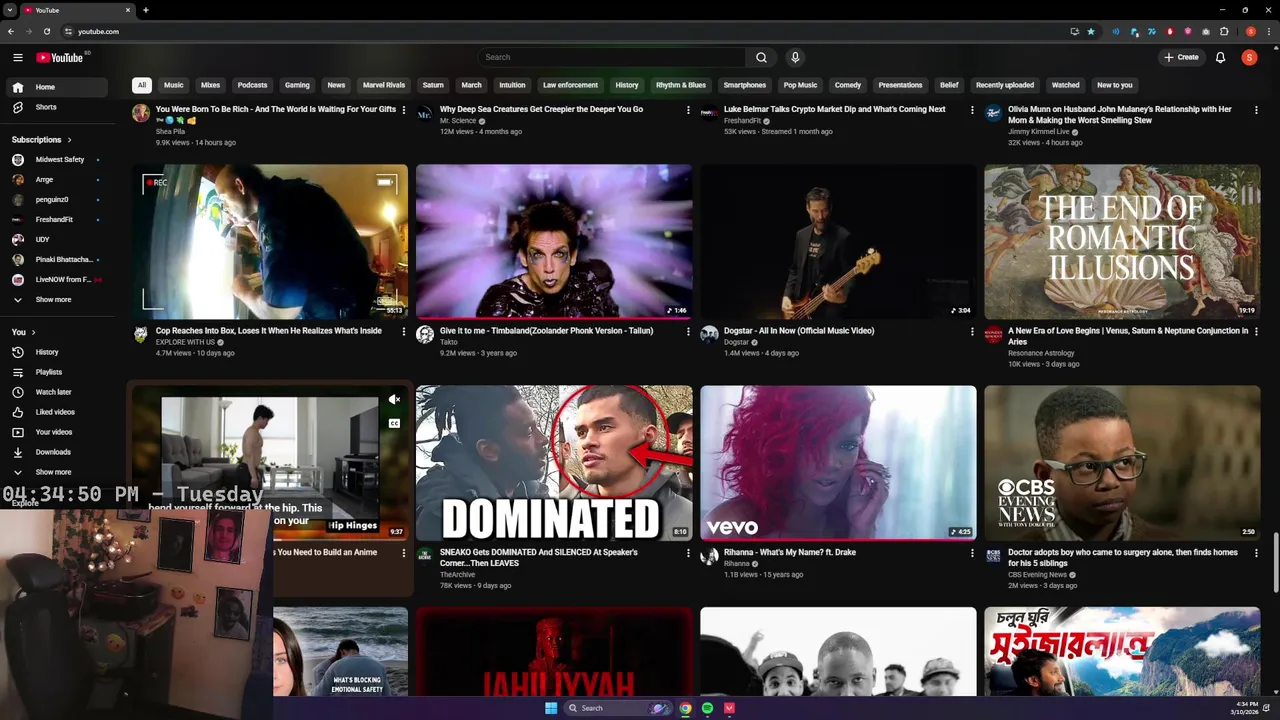Image resolution: width=1280 pixels, height=720 pixels.
Task: Toggle closed captions on the video preview
Action: pos(395,424)
